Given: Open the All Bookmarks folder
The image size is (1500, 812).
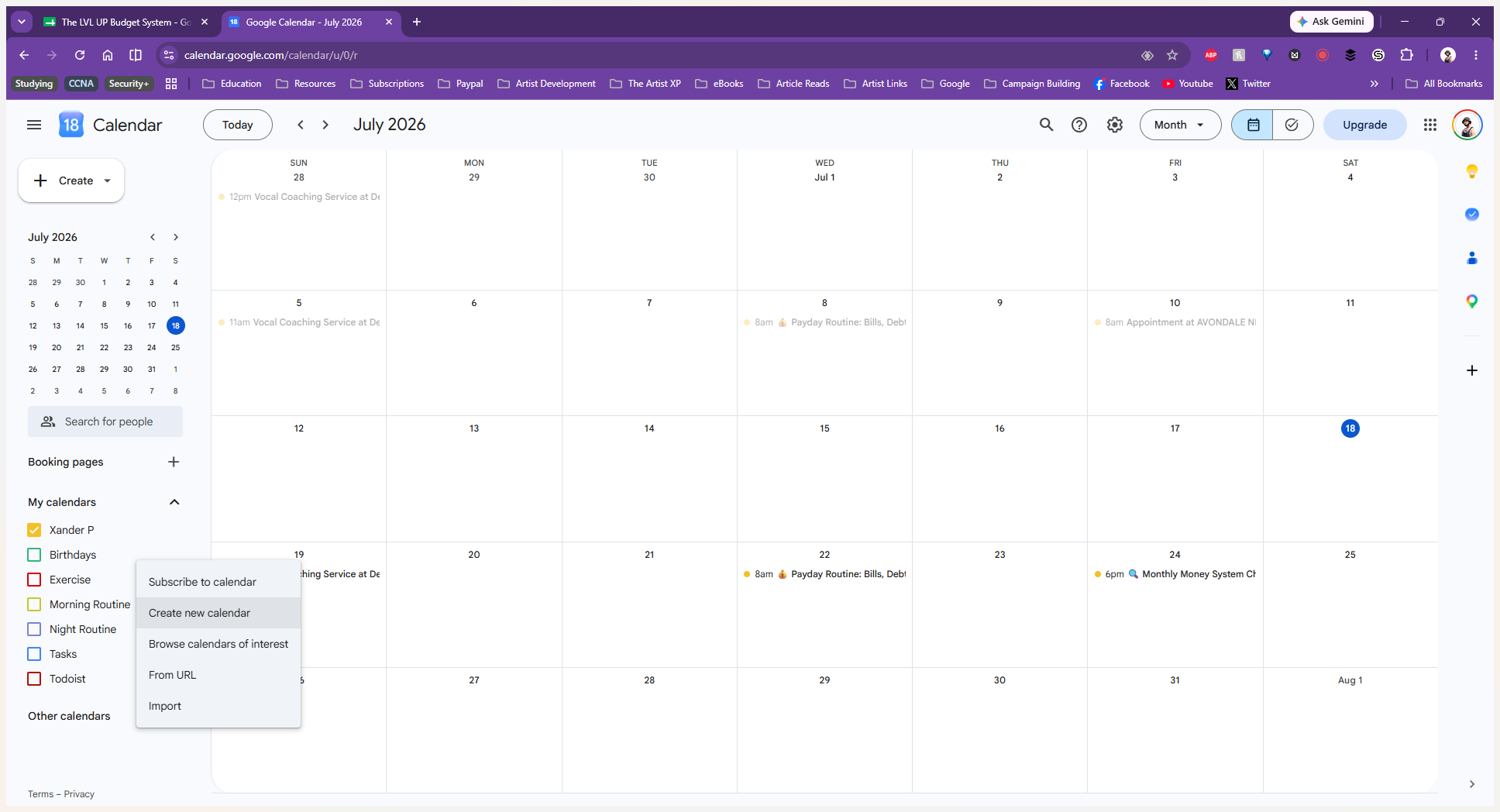Looking at the screenshot, I should [1444, 84].
